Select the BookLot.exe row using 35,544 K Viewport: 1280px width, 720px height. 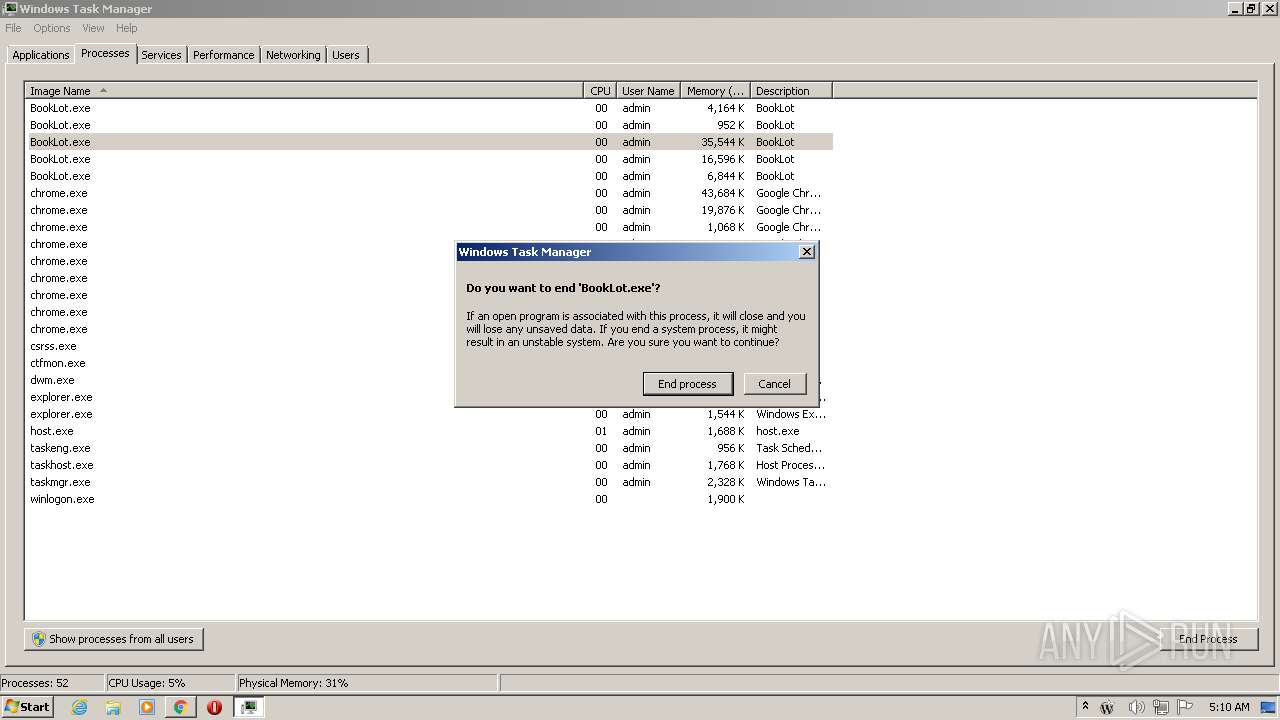click(x=429, y=142)
